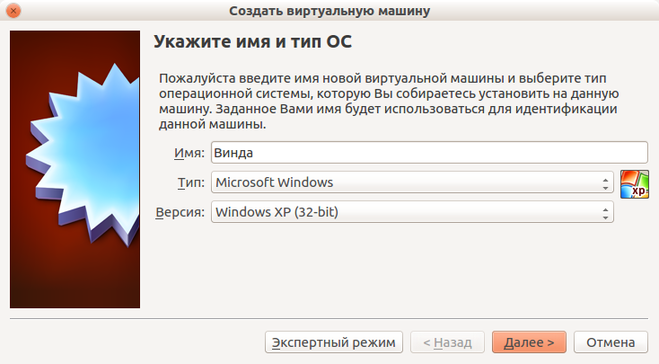Open the Версия dropdown showing Windows XP (32-bit)
Image resolution: width=659 pixels, height=364 pixels.
coord(412,212)
